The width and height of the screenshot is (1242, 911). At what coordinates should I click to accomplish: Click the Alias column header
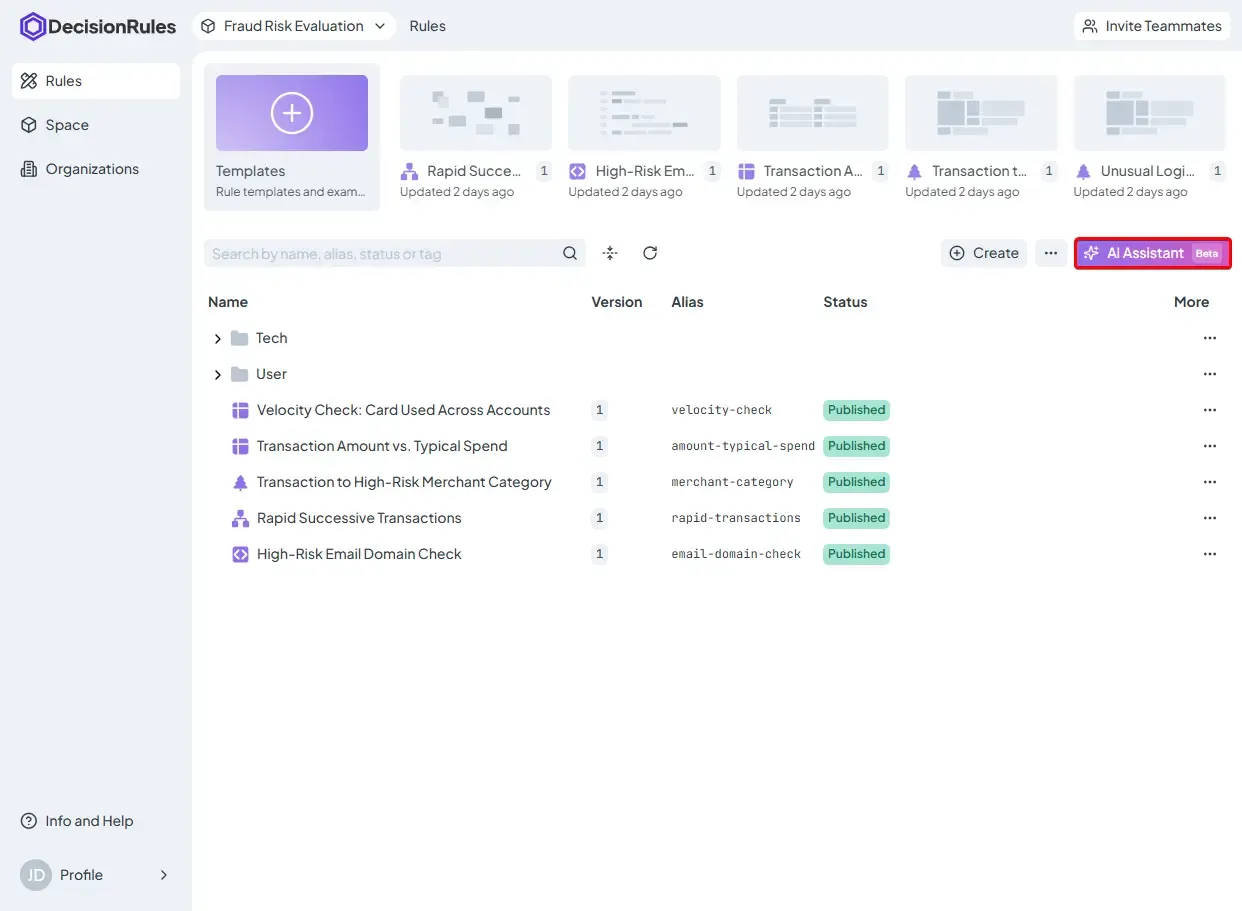pyautogui.click(x=688, y=302)
